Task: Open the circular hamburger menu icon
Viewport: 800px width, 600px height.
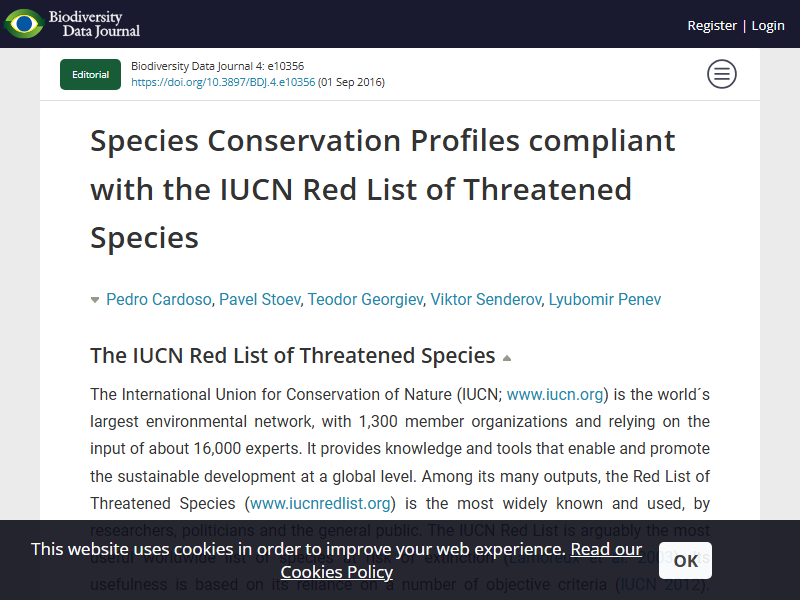Action: coord(721,74)
